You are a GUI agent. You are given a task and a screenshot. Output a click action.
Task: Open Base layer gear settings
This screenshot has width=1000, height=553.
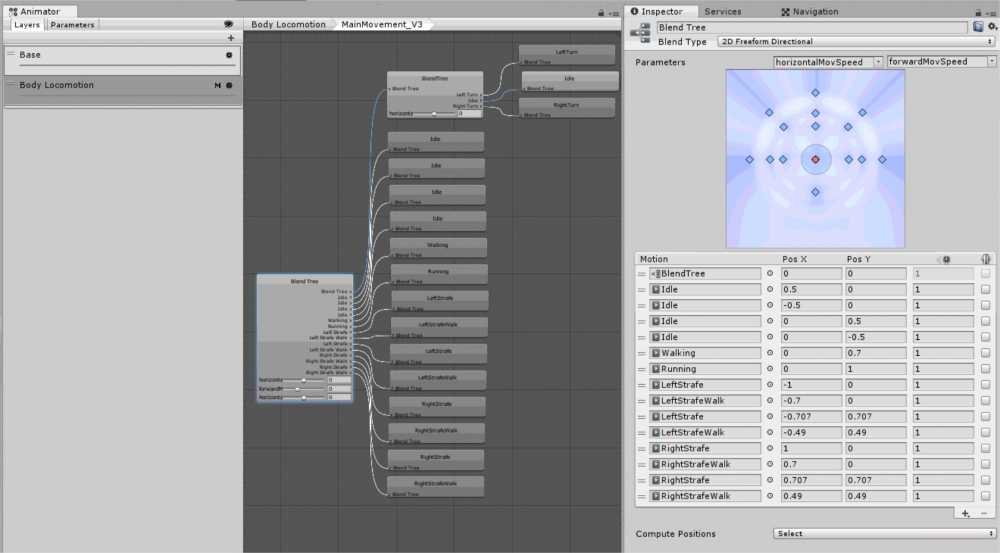[x=229, y=55]
